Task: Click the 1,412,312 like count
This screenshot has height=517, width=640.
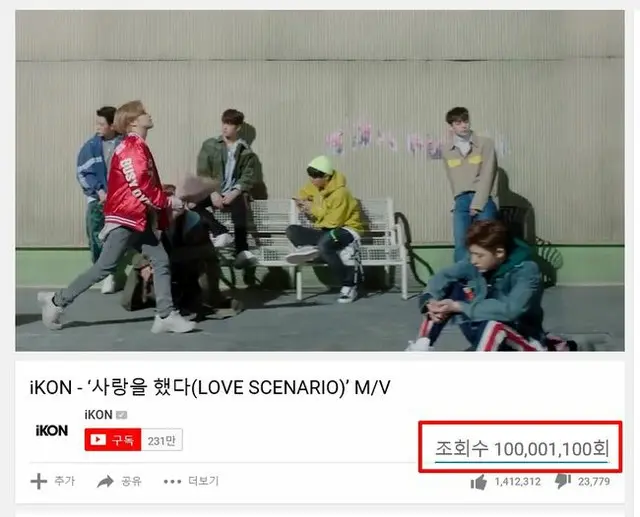Action: click(x=518, y=482)
